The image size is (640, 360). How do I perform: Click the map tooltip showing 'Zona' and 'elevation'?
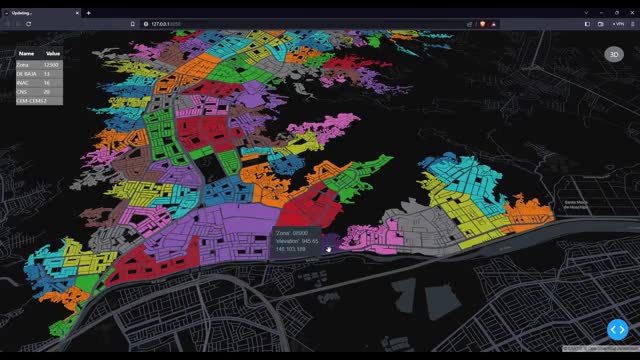pyautogui.click(x=297, y=241)
